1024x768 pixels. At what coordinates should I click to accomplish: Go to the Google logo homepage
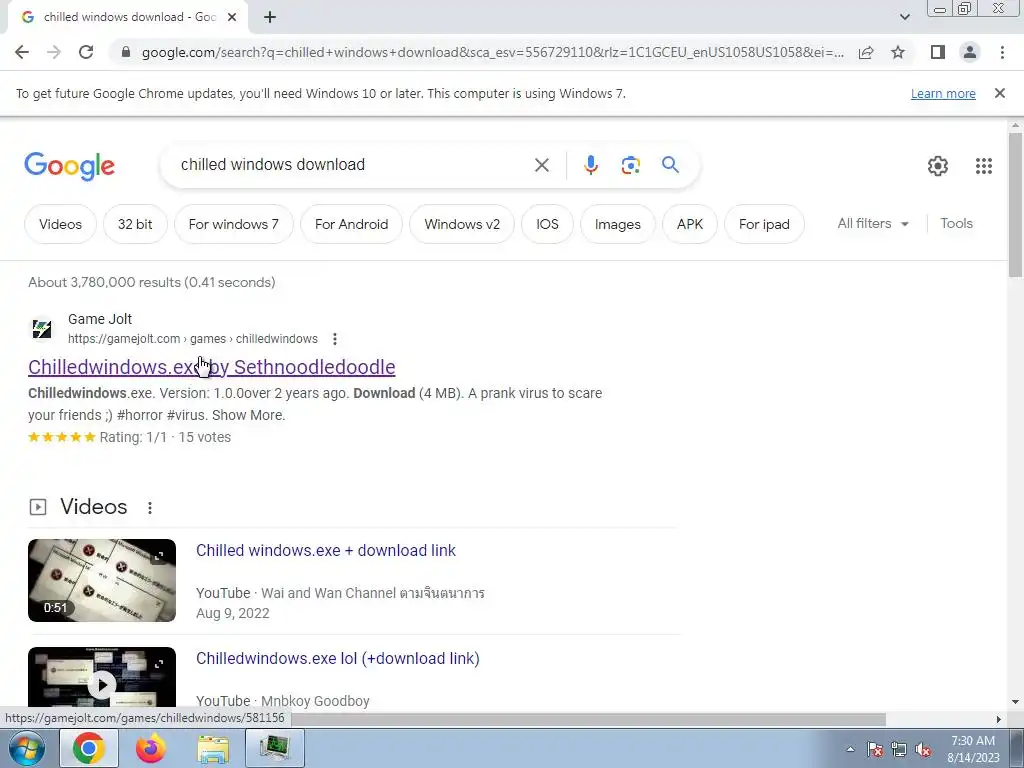tap(69, 166)
